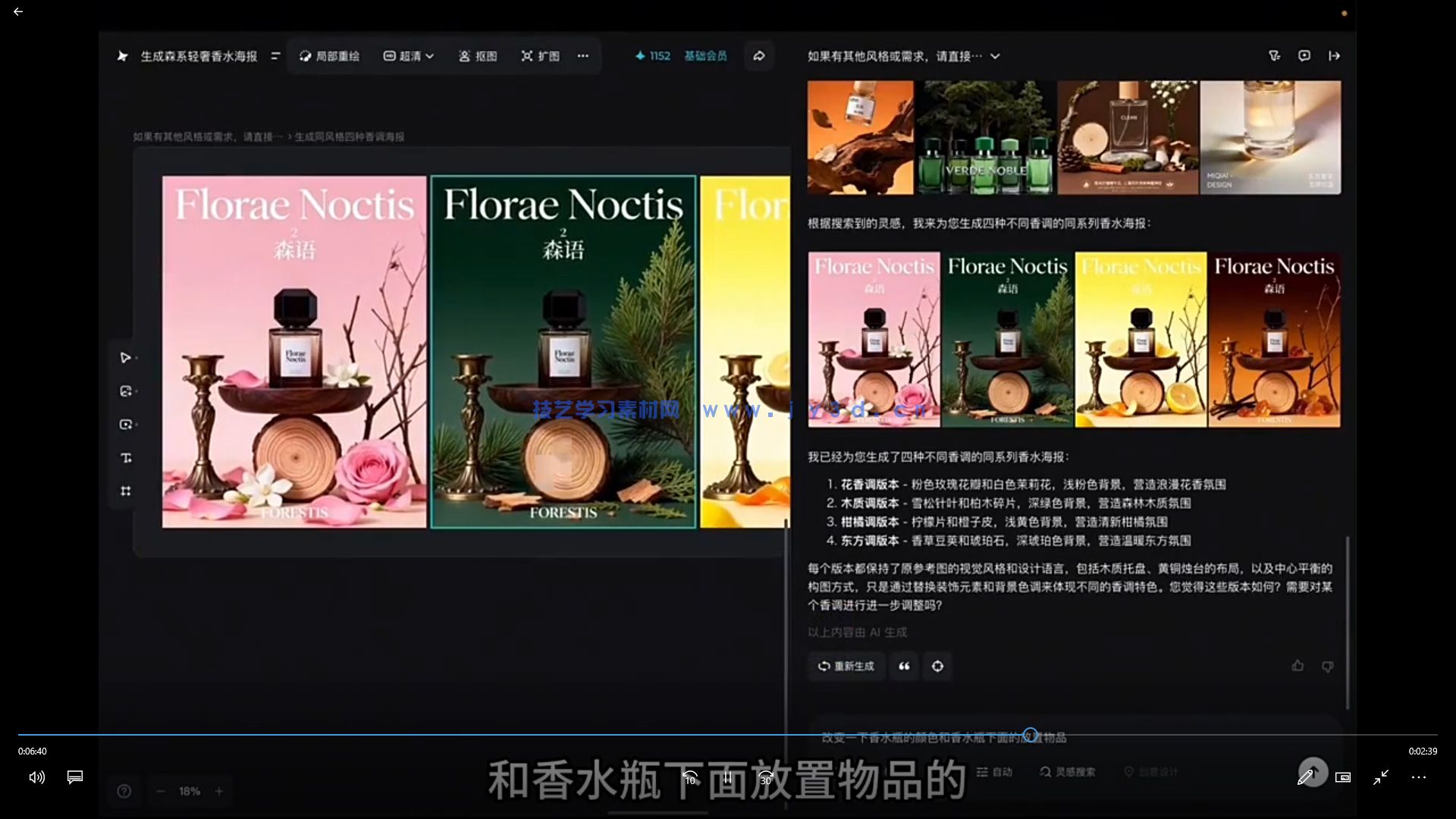Click the frame/crop icon in left sidebar

click(126, 491)
